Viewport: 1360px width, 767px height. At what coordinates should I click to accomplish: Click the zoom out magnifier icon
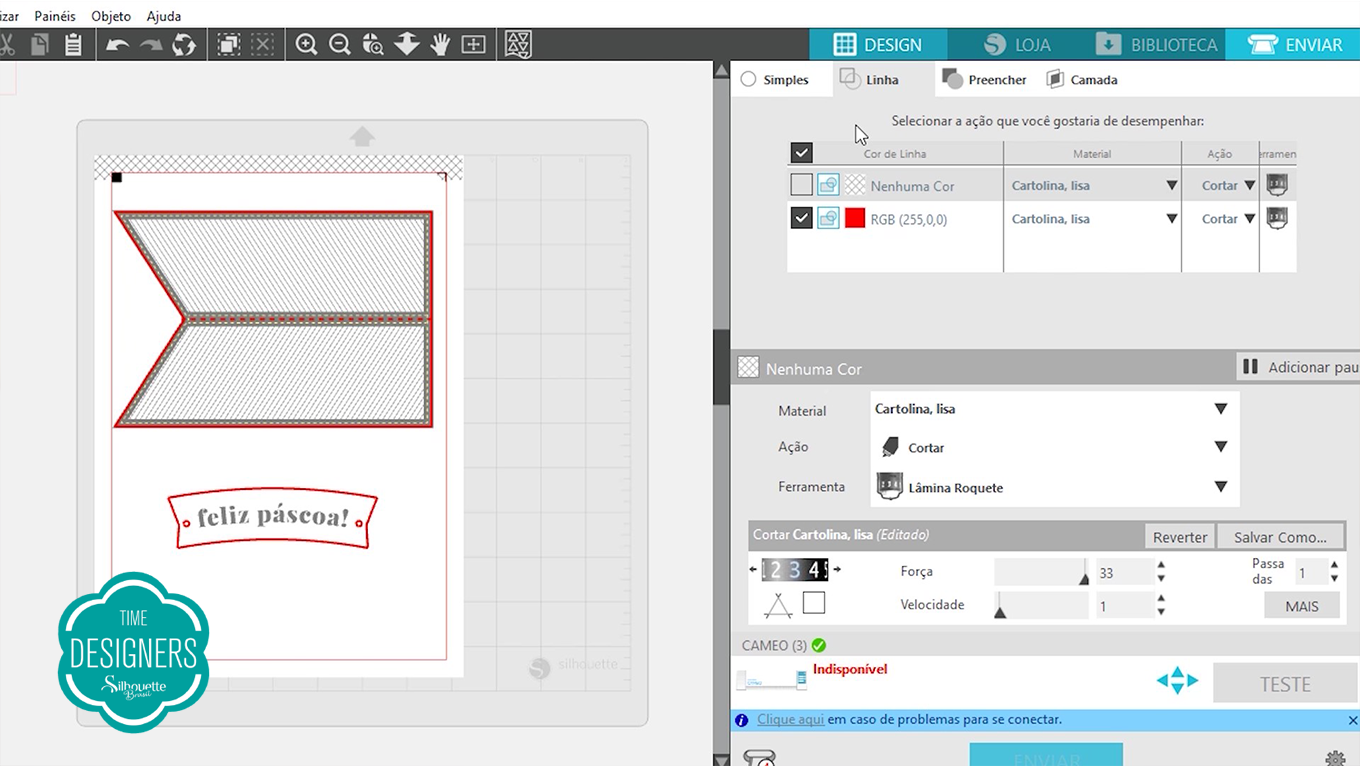[x=339, y=45]
